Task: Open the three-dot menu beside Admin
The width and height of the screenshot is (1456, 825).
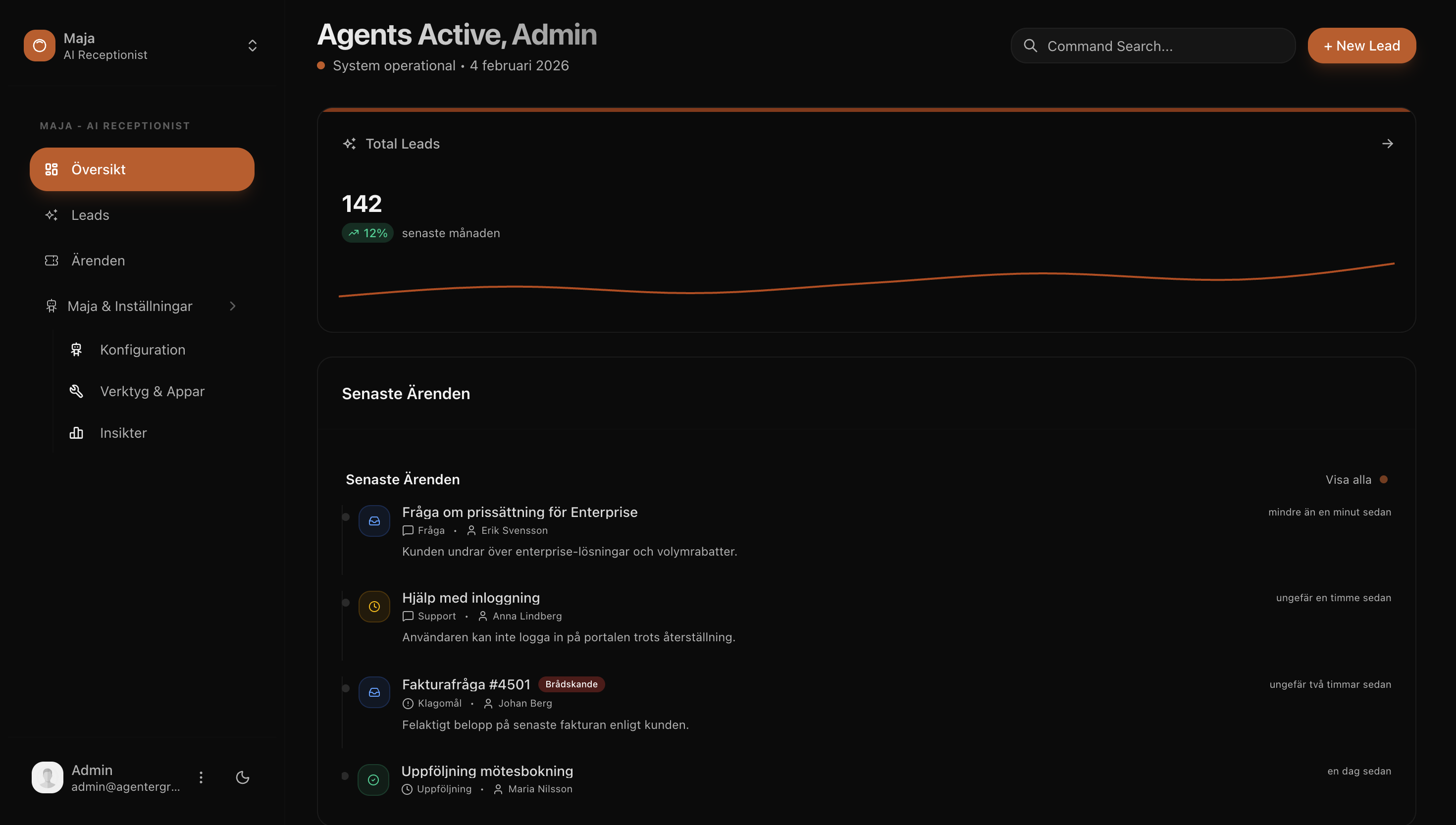Action: click(201, 777)
